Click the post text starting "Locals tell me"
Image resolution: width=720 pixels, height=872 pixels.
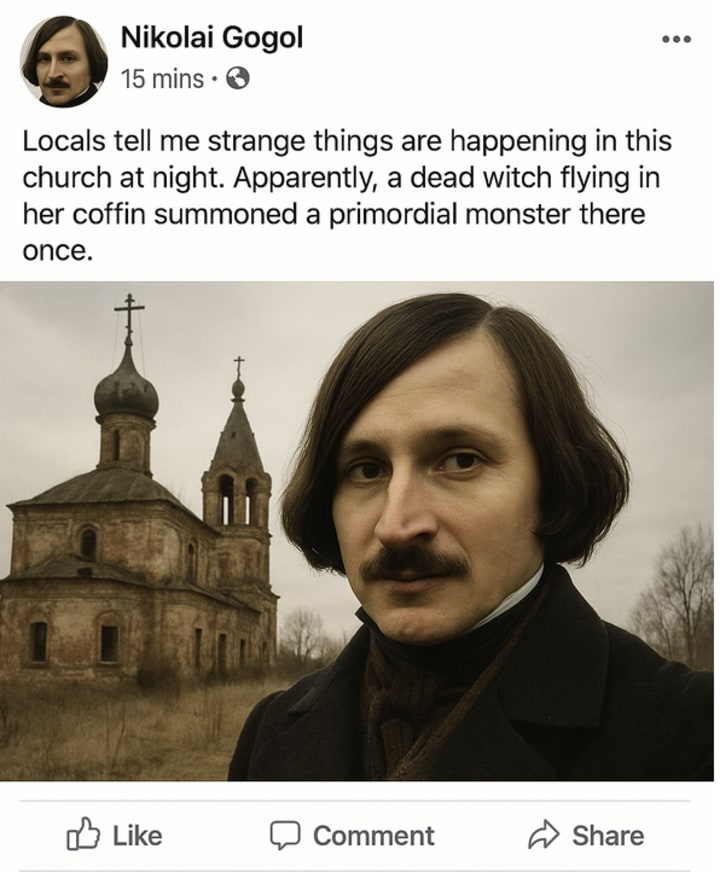(347, 196)
